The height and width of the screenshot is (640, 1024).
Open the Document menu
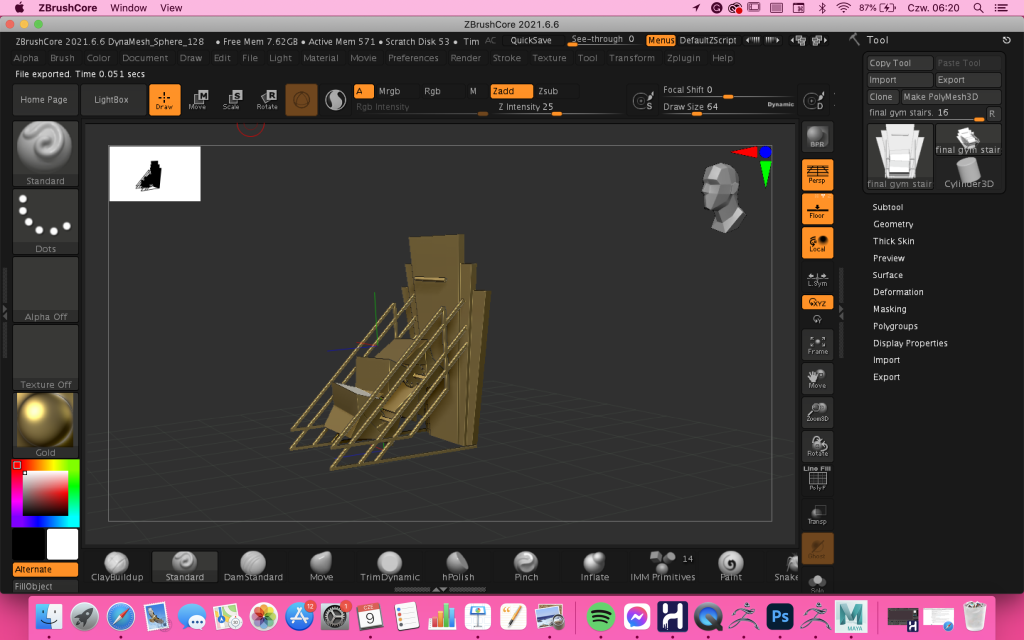pos(145,58)
